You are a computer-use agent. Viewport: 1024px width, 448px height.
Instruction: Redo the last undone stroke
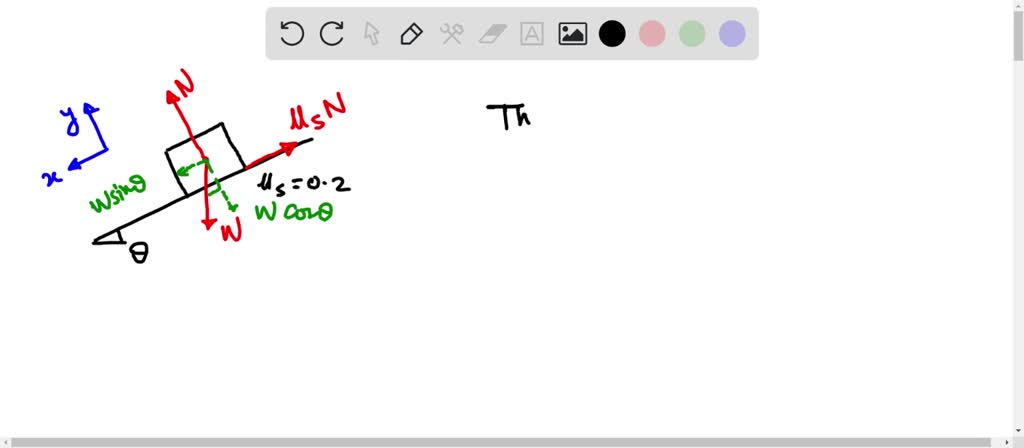[x=332, y=33]
